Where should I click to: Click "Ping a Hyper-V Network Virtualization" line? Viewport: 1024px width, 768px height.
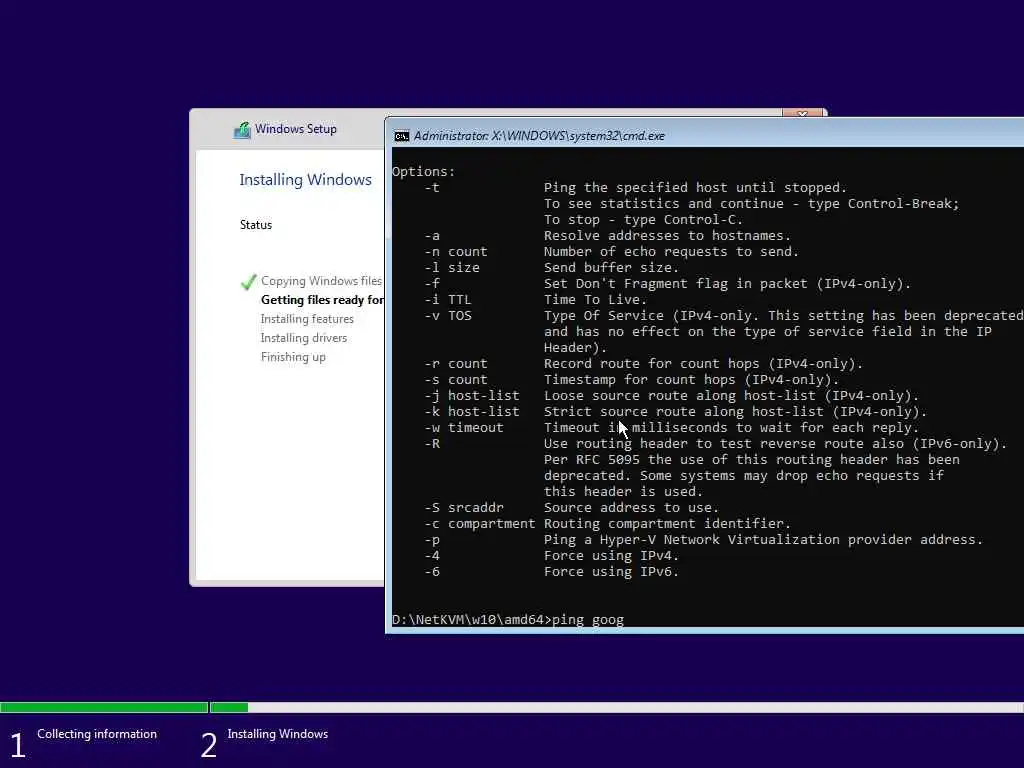(x=763, y=539)
